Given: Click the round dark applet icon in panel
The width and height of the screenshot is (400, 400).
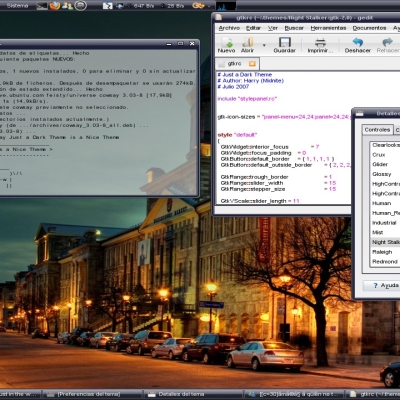Looking at the screenshot, I should pos(81,5).
